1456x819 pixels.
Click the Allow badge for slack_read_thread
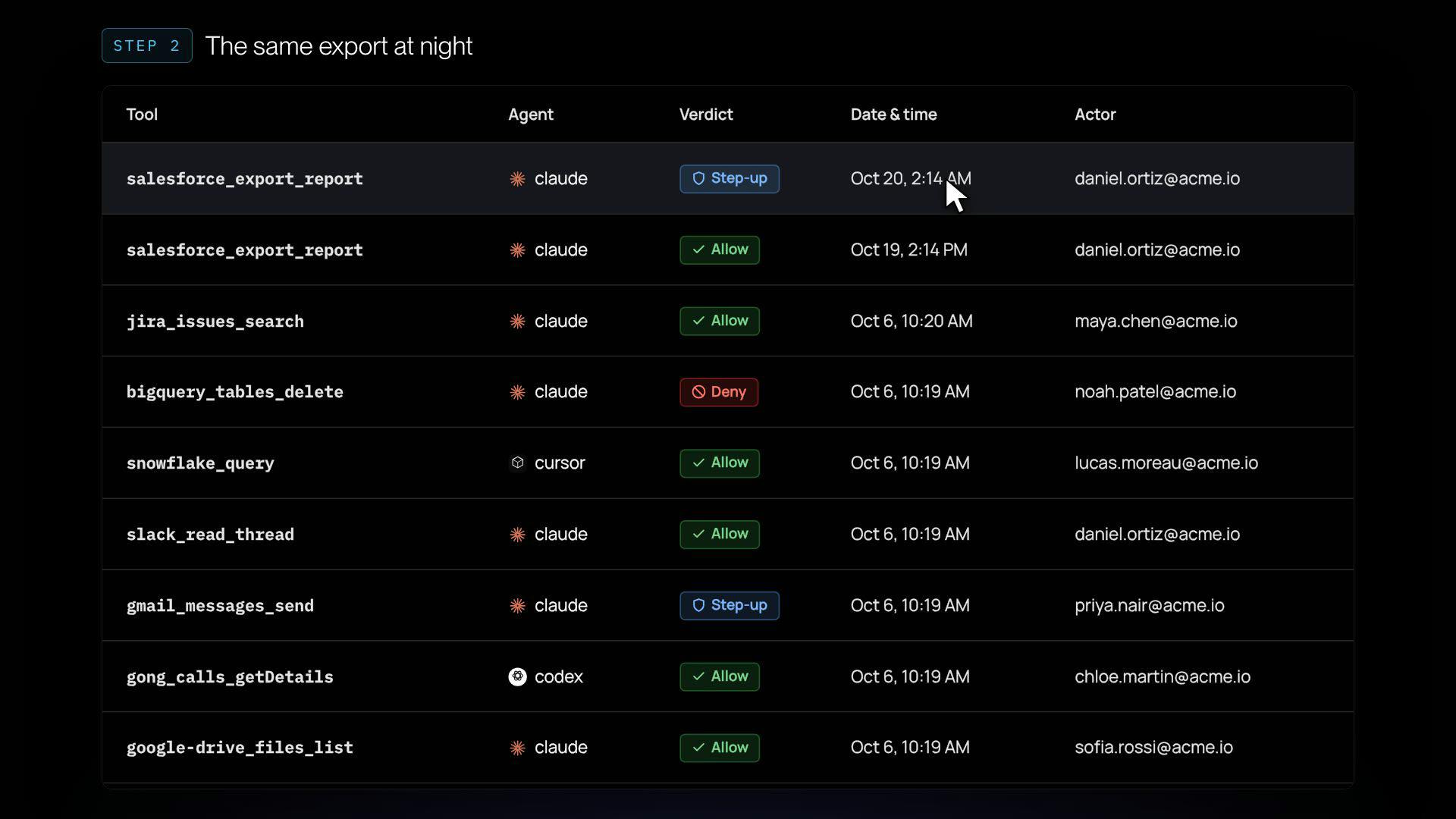coord(720,535)
